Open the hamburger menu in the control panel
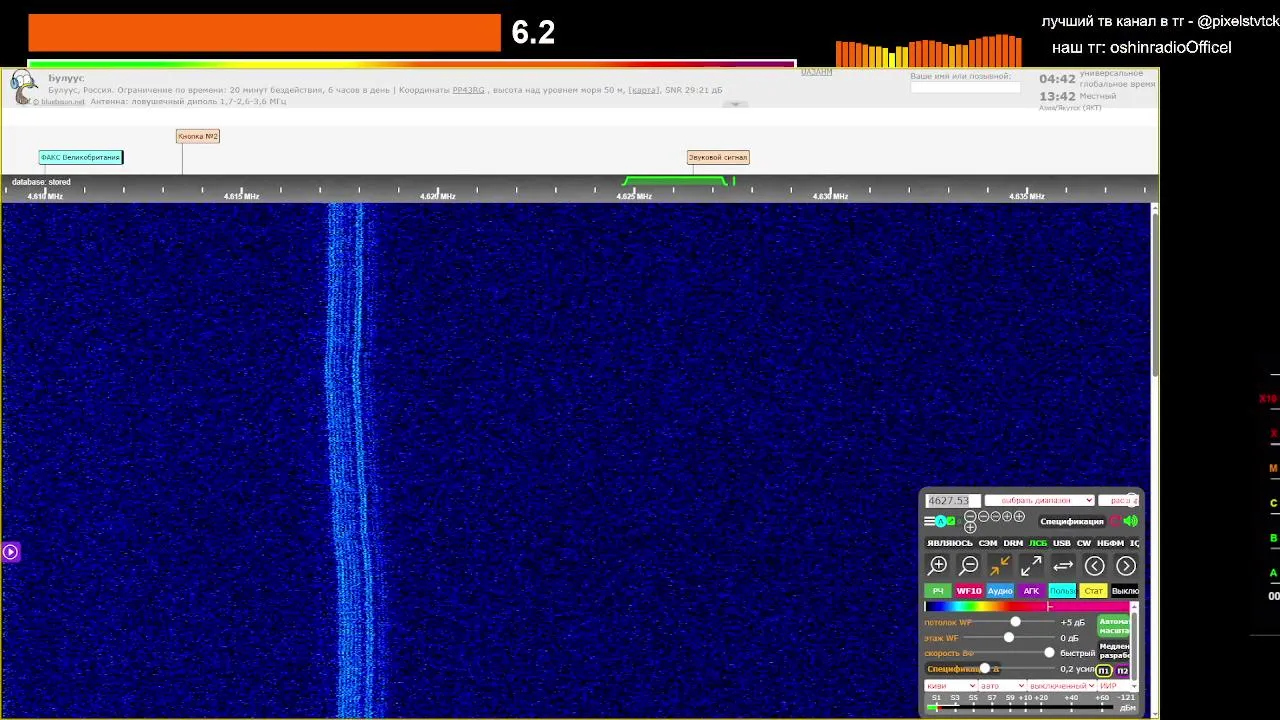Screen dimensions: 1280x720 (929, 521)
